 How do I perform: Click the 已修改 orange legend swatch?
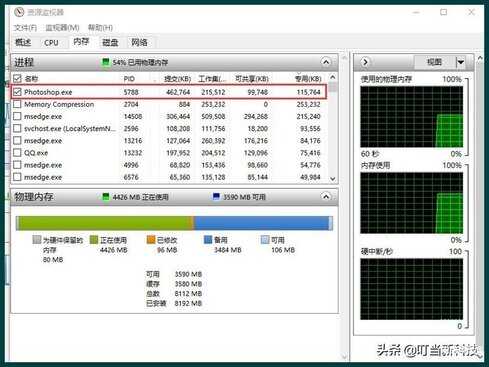point(151,240)
